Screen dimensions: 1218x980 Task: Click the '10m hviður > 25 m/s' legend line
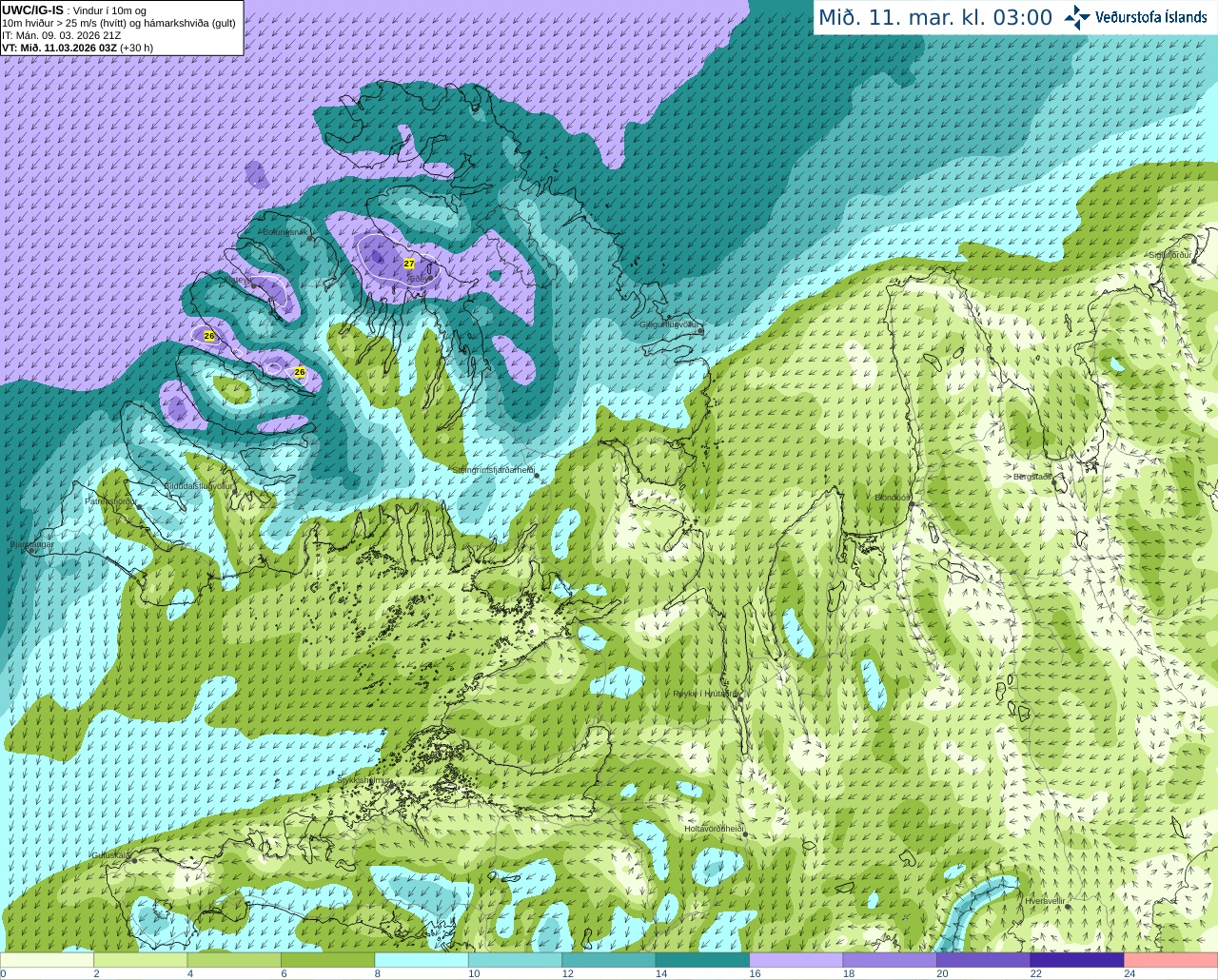coord(119,23)
